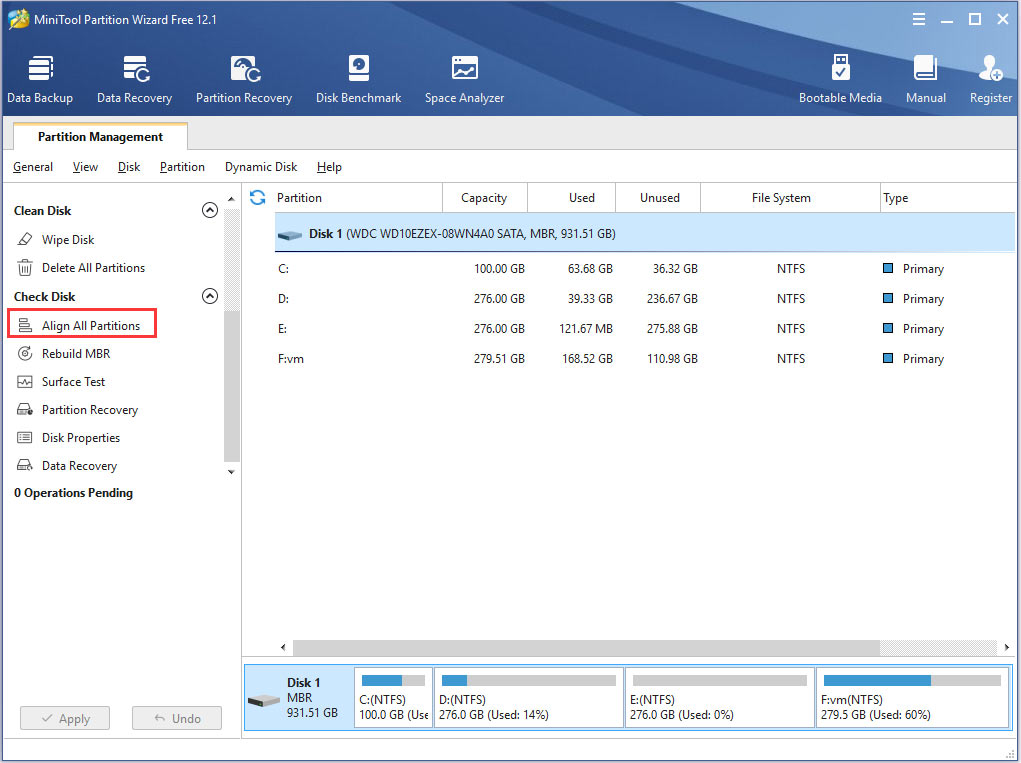
Task: Open the Partition menu
Action: pyautogui.click(x=182, y=167)
